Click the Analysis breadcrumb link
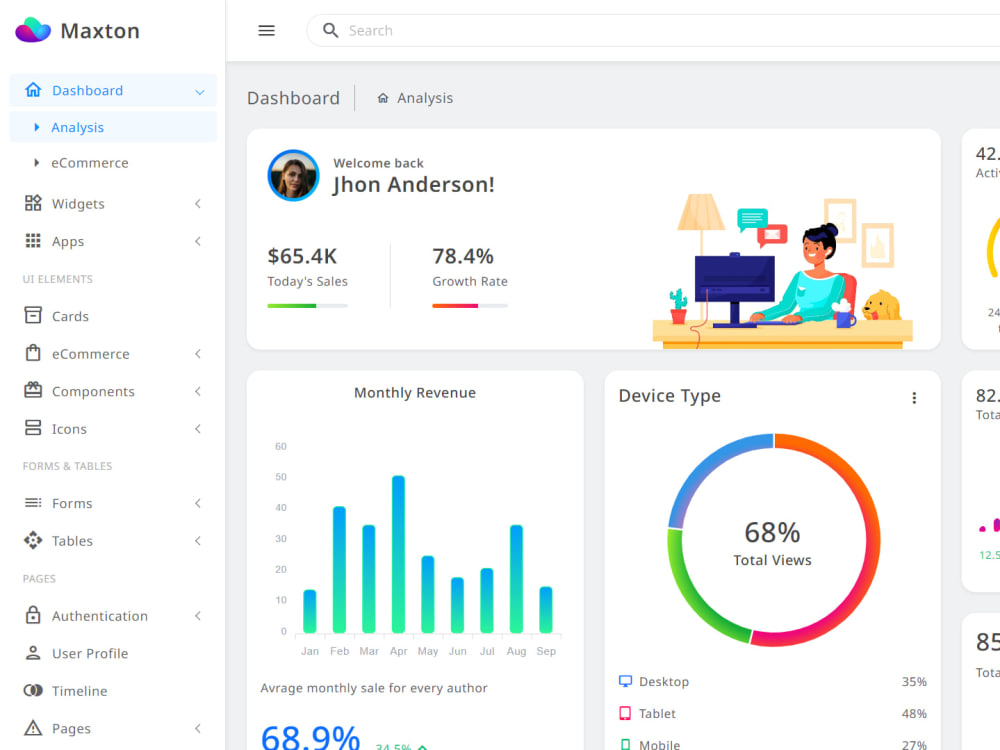This screenshot has width=1000, height=750. pyautogui.click(x=425, y=98)
